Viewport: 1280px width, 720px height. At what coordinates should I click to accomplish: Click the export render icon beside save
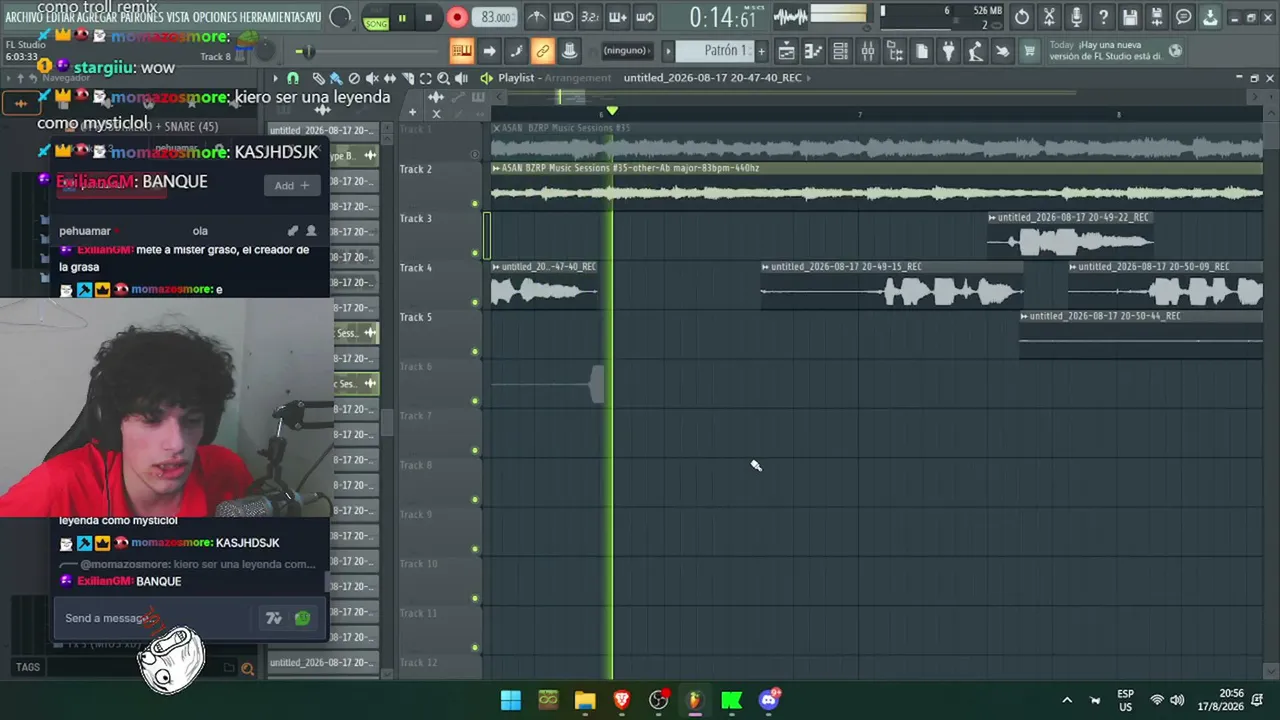coord(1157,17)
